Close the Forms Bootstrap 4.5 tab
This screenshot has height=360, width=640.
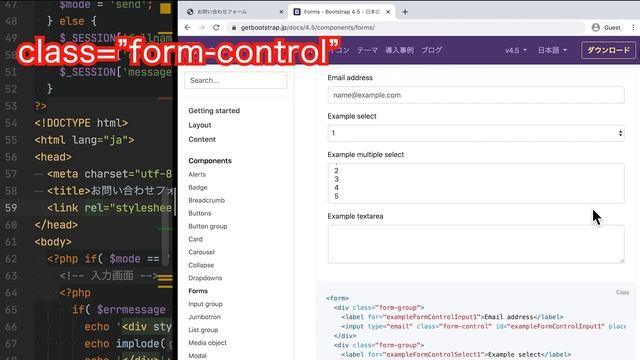tap(388, 12)
